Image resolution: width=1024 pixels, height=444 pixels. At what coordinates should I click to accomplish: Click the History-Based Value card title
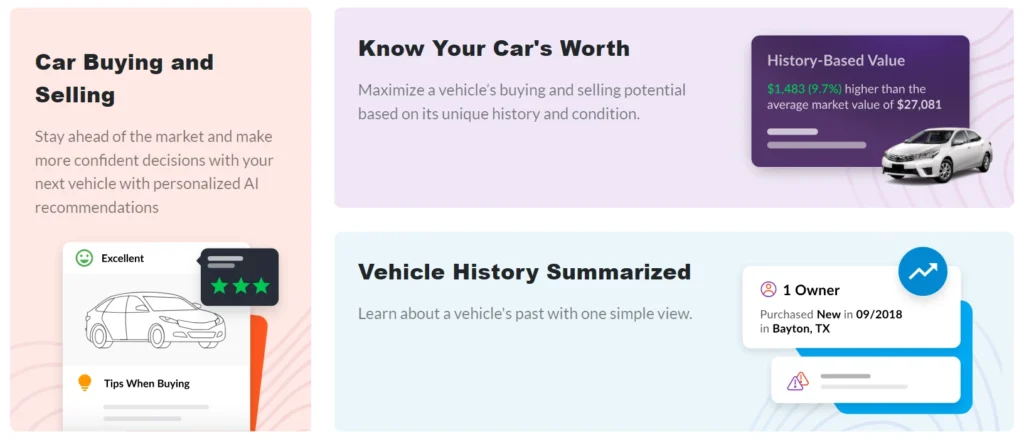pyautogui.click(x=835, y=60)
